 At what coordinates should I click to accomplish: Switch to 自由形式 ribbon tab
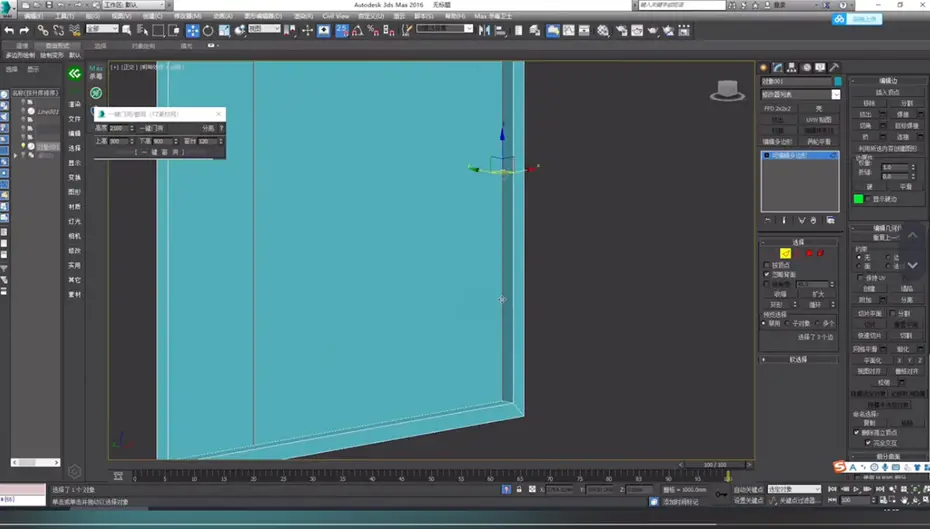click(x=58, y=46)
